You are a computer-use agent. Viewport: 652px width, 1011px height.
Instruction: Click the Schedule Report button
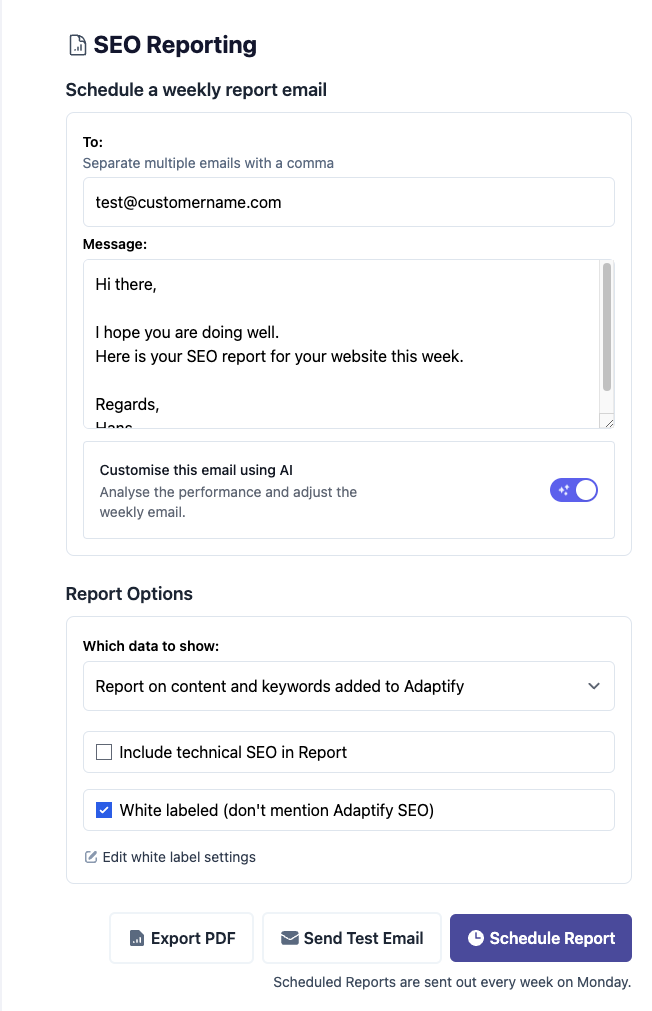[540, 938]
